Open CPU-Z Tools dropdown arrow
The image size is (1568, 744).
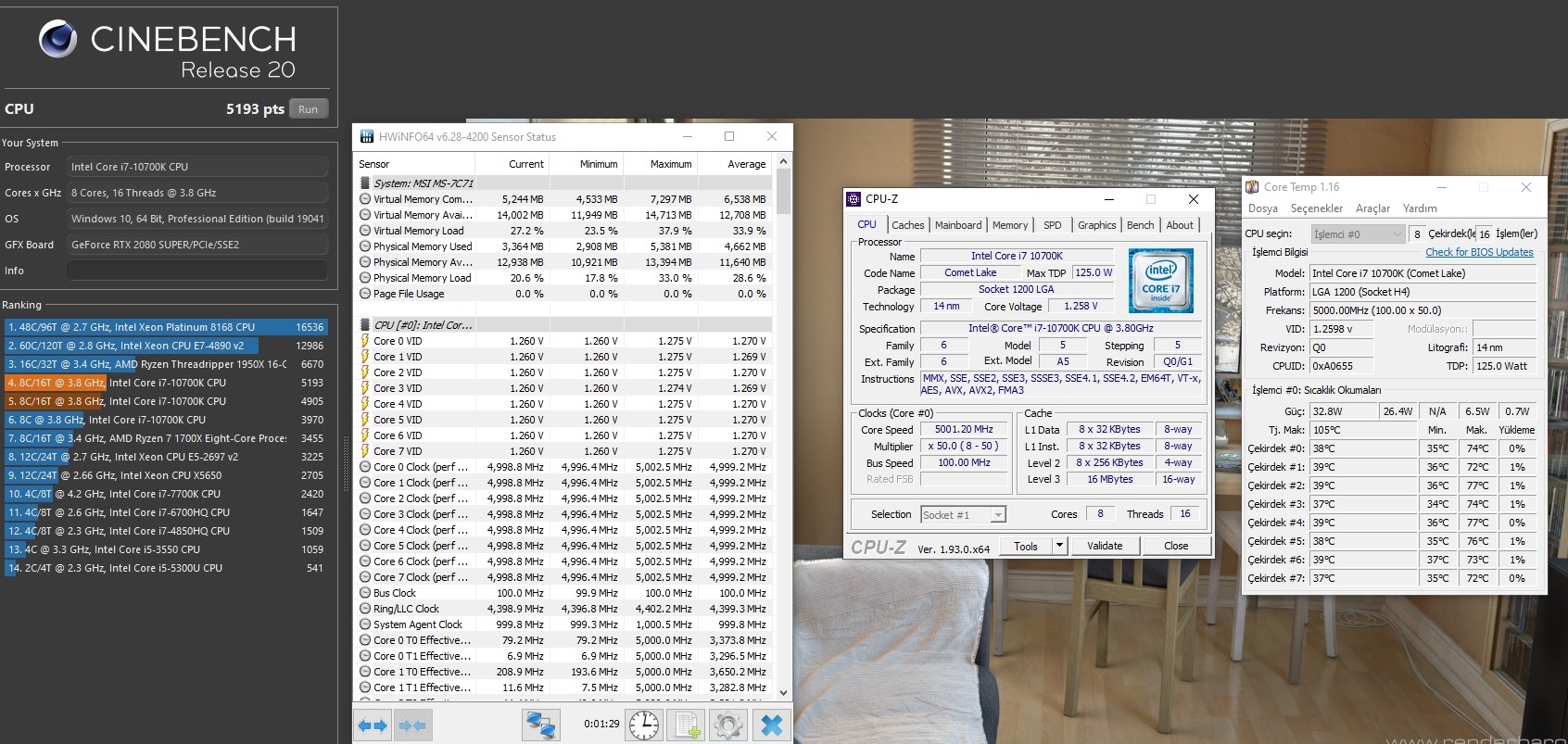click(1059, 546)
